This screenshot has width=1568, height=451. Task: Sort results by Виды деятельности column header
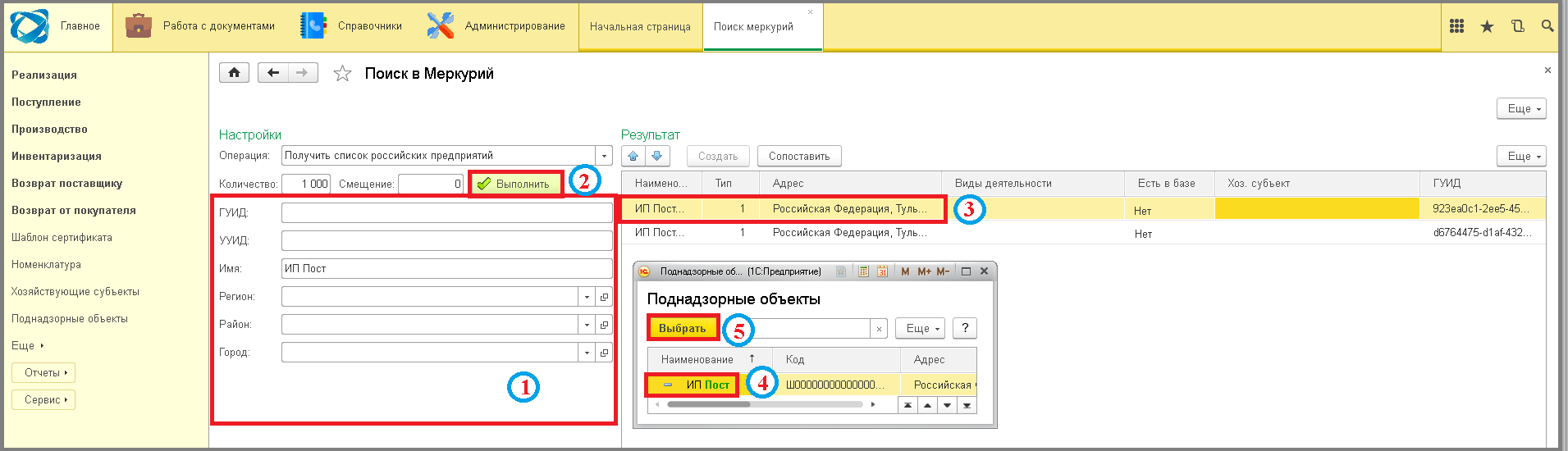click(x=1032, y=183)
